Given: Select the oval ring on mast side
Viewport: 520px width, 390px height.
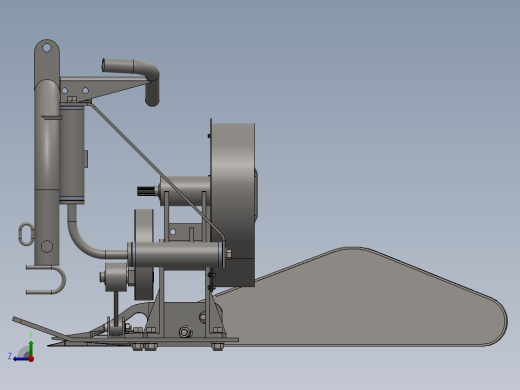Looking at the screenshot, I should (x=26, y=234).
